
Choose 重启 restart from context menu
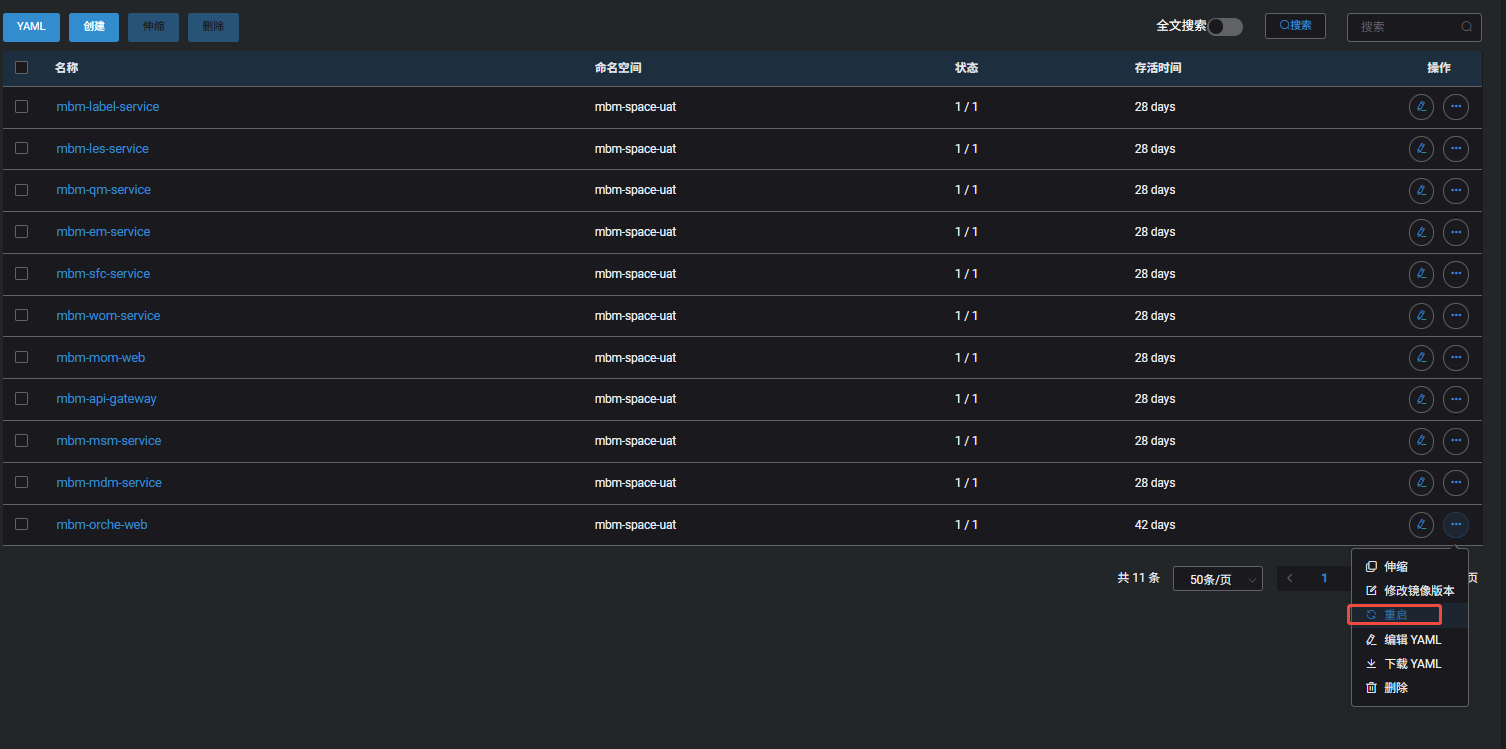(x=1397, y=614)
